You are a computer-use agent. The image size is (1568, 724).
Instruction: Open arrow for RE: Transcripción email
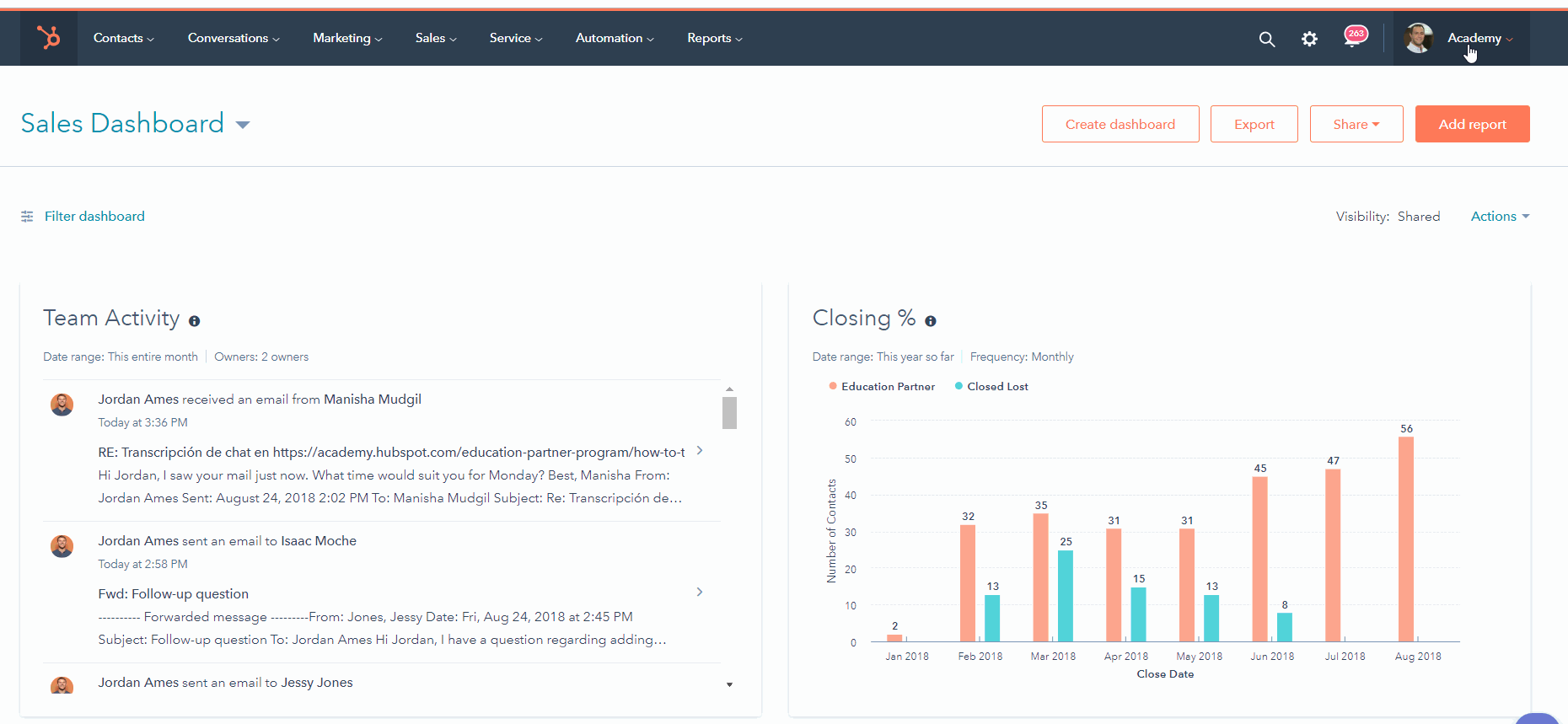coord(700,451)
